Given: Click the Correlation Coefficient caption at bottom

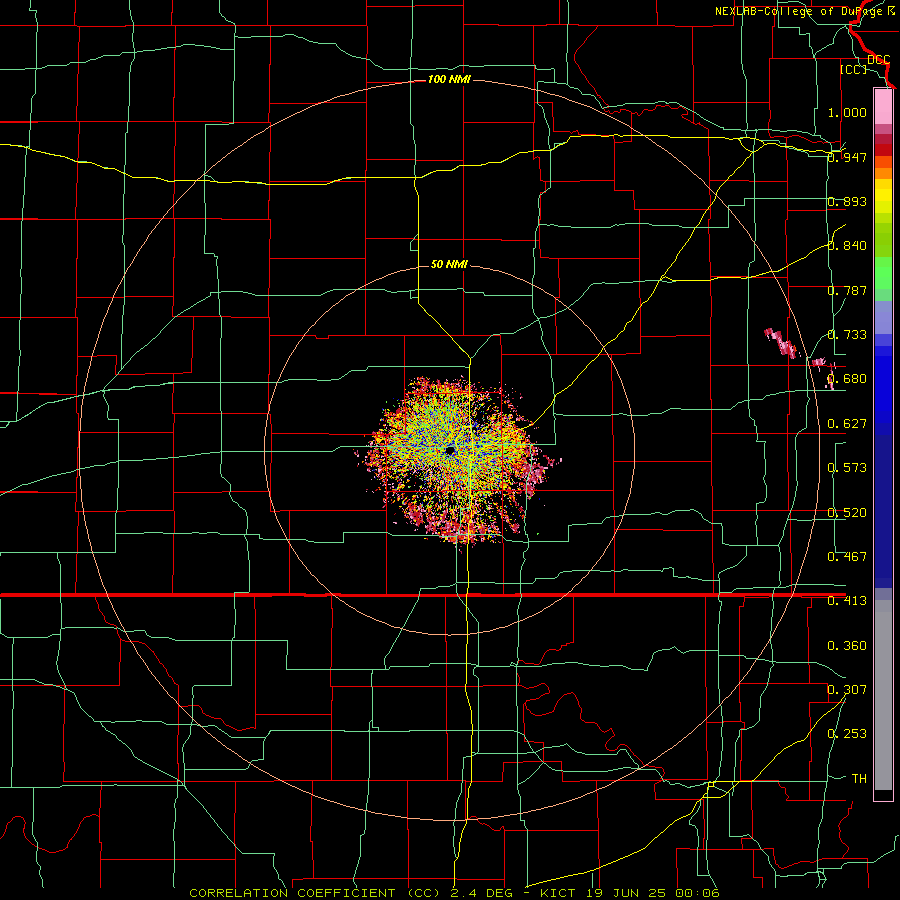Looking at the screenshot, I should tap(455, 893).
